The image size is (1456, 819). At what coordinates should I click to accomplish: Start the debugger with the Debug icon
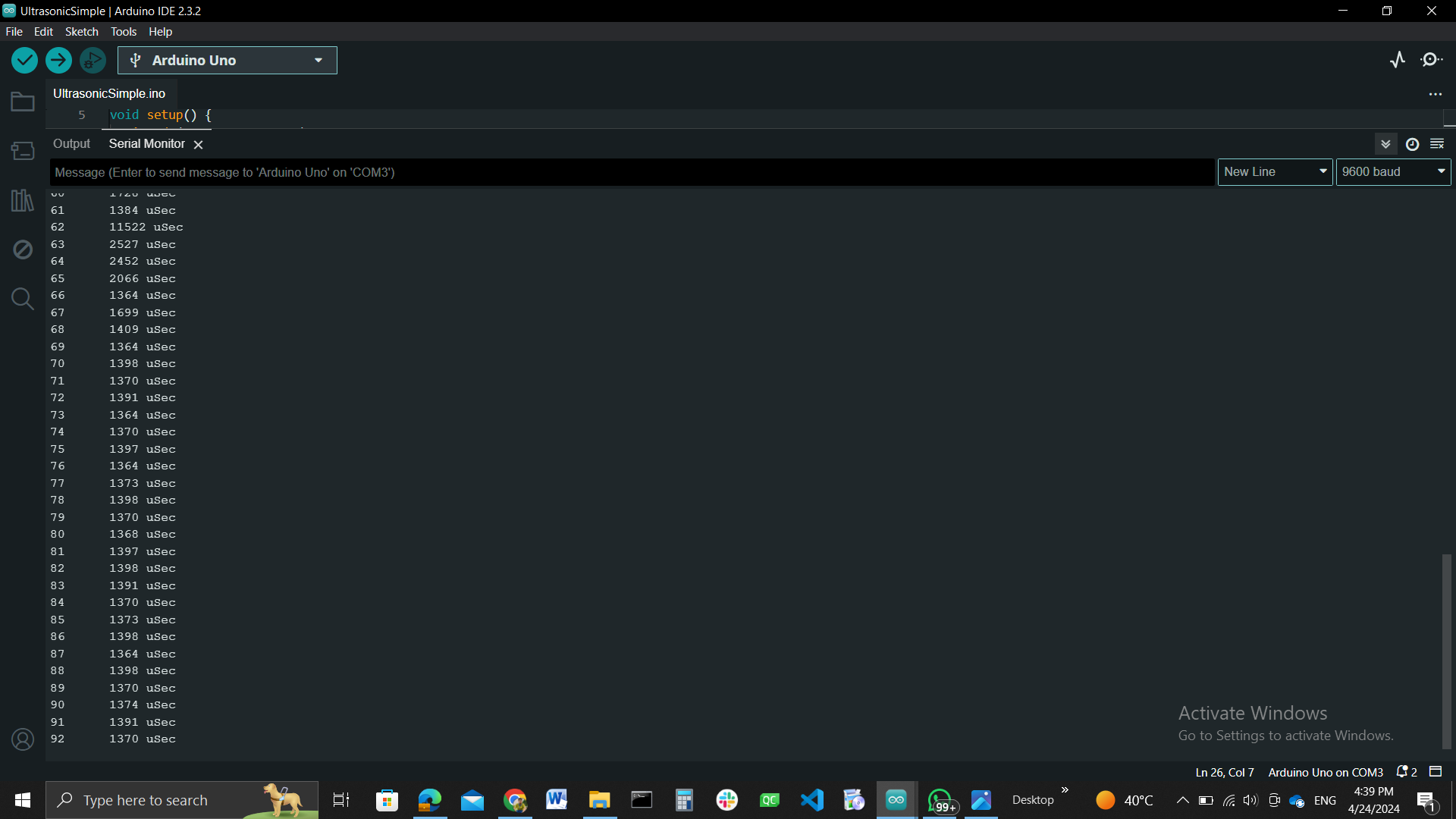click(x=93, y=60)
